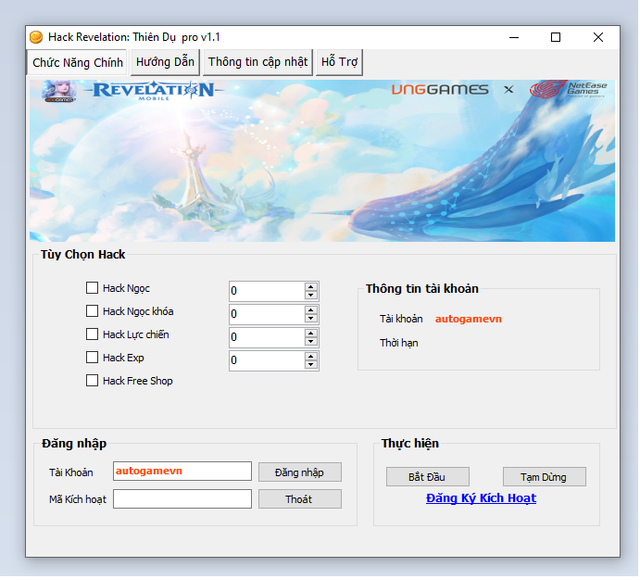
Task: Decrease the Hack Ngọc khóa value
Action: [x=311, y=319]
